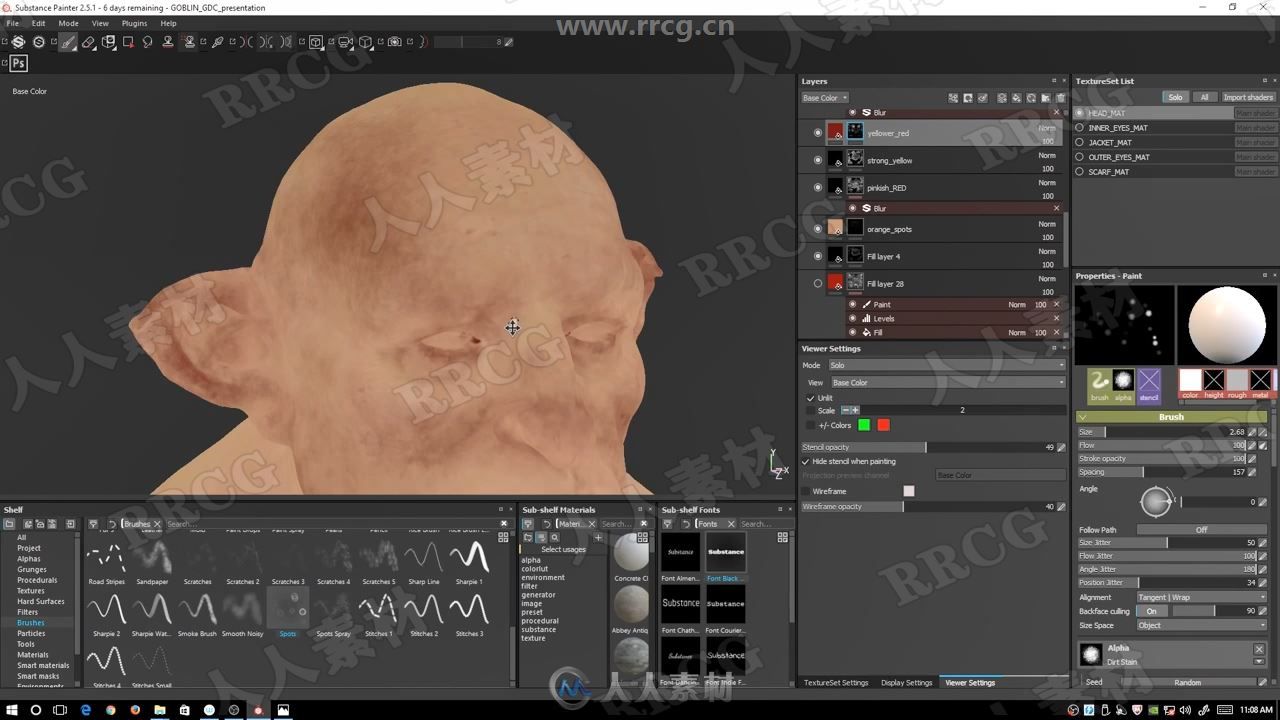Select the Smudge tool
This screenshot has width=1280, height=720.
coord(147,42)
